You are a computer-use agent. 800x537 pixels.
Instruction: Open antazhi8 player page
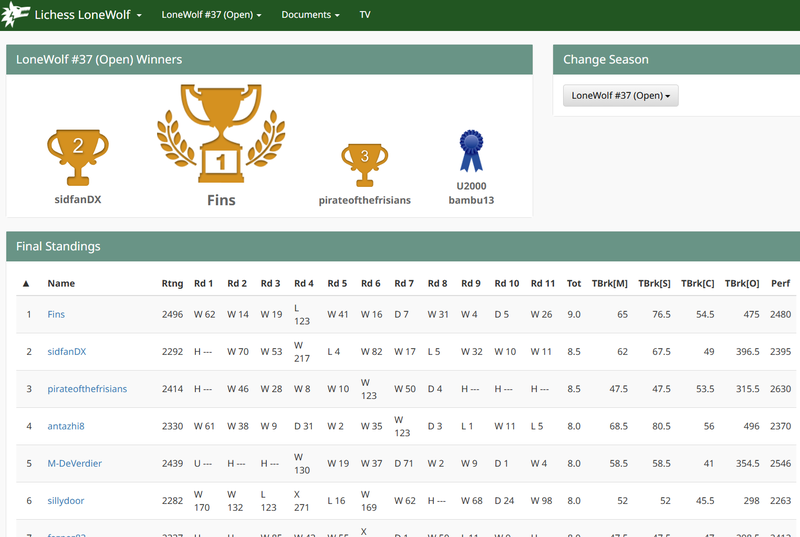click(x=66, y=426)
